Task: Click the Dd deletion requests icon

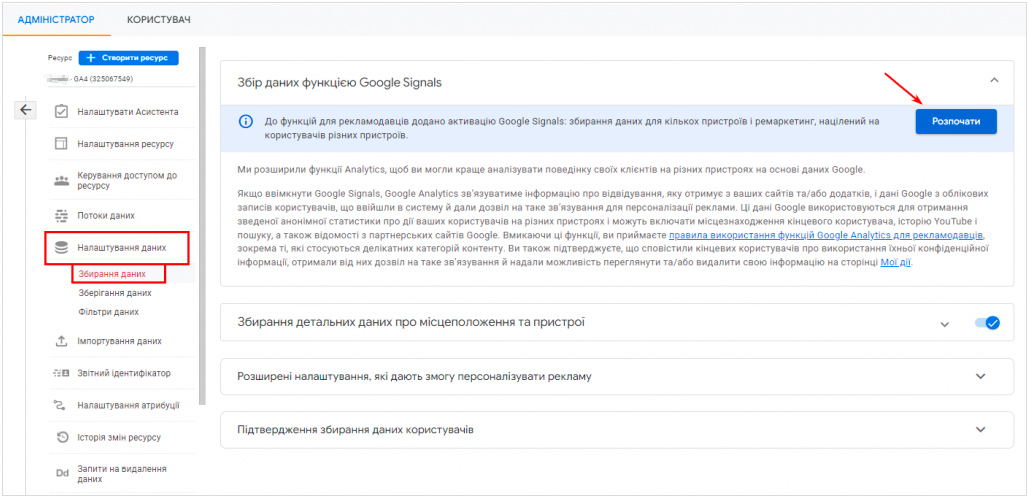Action: 62,474
